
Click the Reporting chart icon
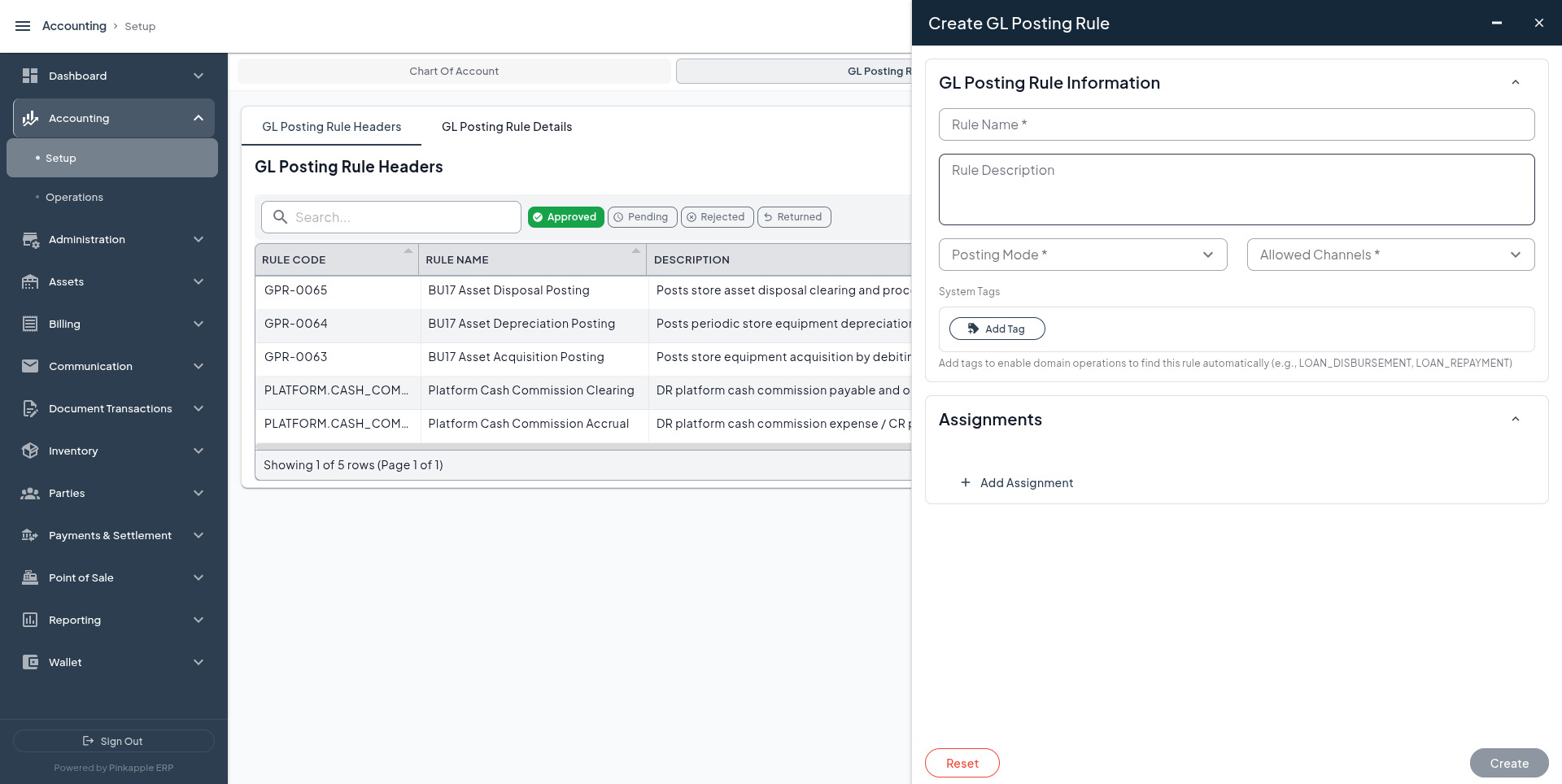coord(30,620)
